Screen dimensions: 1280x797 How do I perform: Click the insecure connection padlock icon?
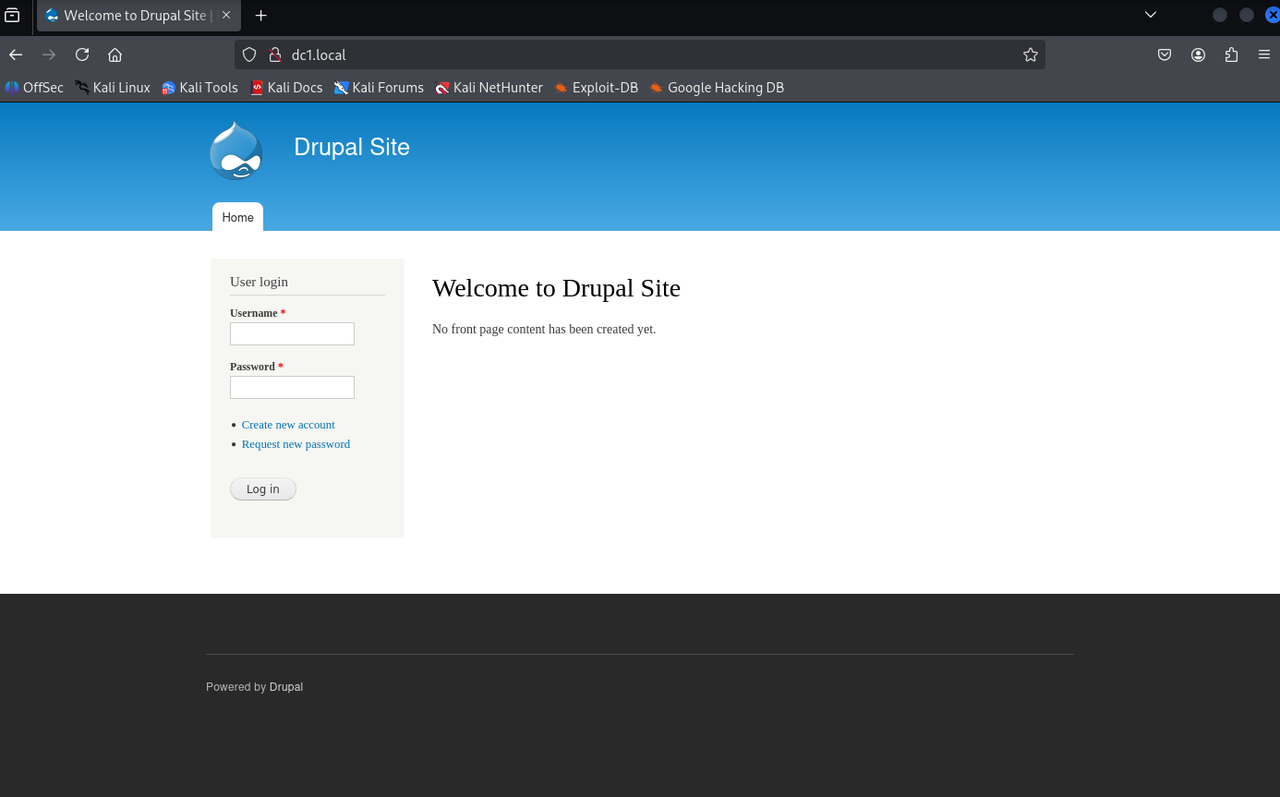coord(273,55)
